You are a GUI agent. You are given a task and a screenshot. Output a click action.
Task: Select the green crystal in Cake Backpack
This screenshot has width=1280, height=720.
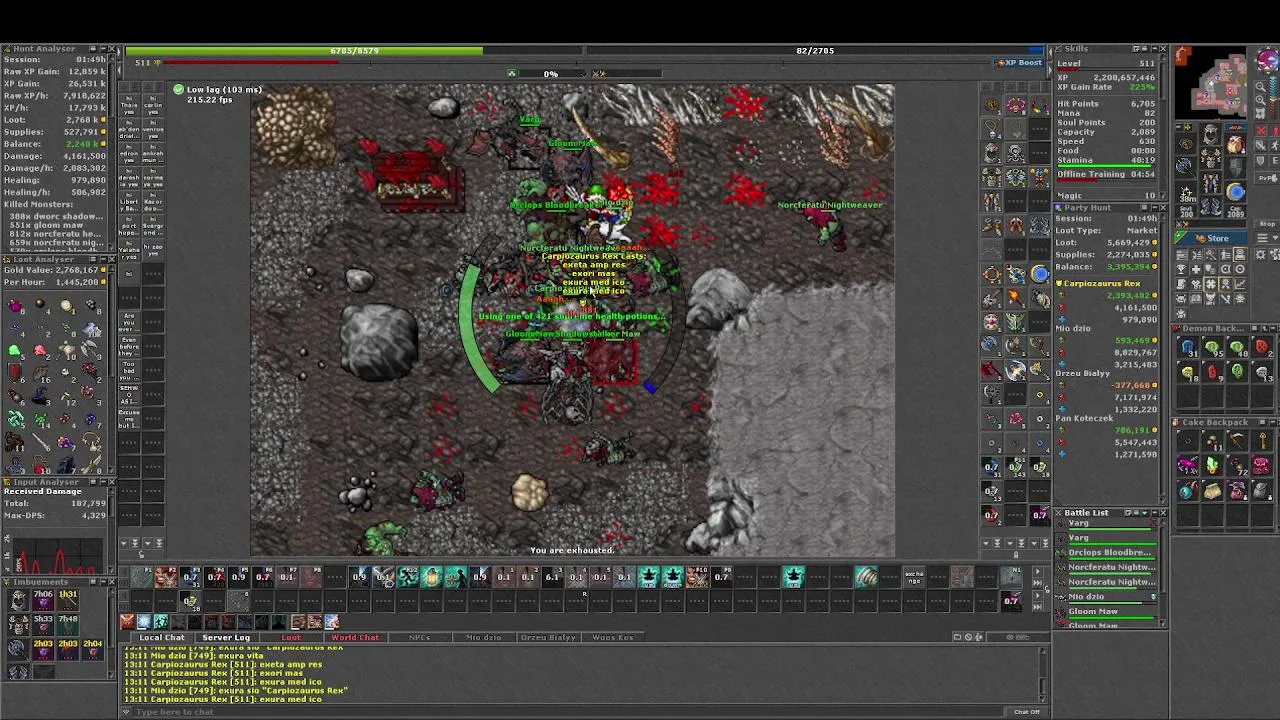click(1213, 464)
